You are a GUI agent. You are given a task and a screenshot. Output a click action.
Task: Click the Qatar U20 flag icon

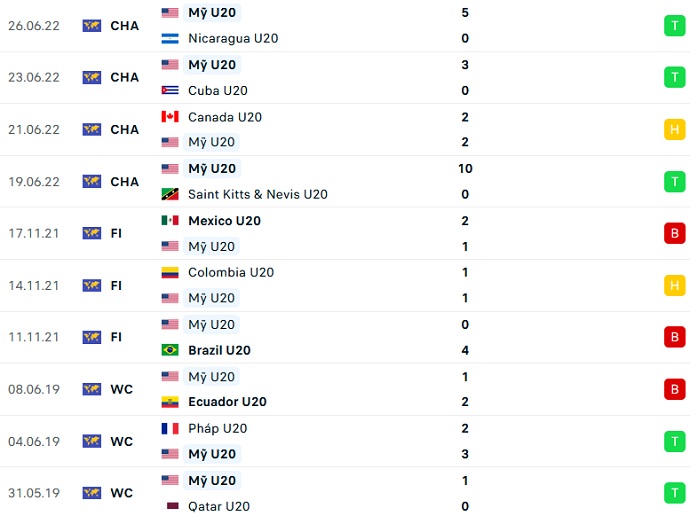[170, 506]
